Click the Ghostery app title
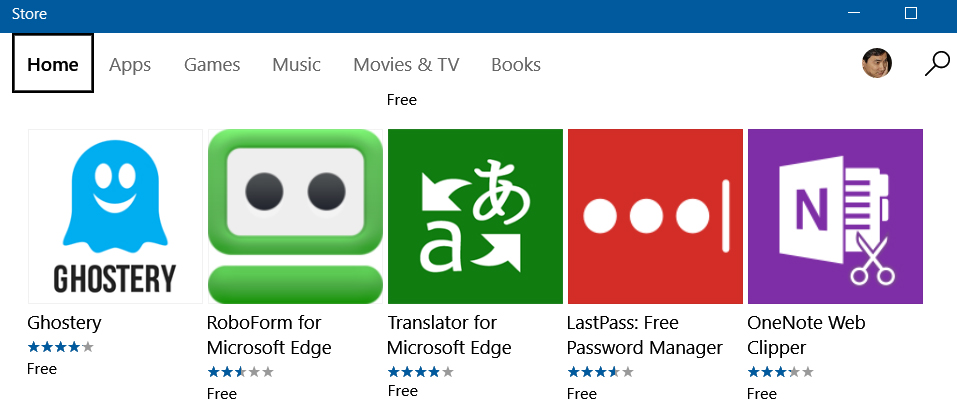The image size is (957, 405). (x=65, y=323)
